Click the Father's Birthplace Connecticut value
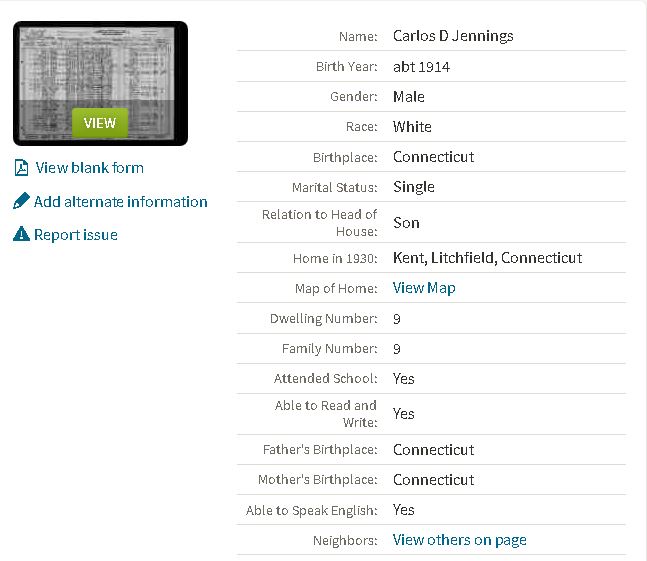The height and width of the screenshot is (561, 647). pos(433,450)
